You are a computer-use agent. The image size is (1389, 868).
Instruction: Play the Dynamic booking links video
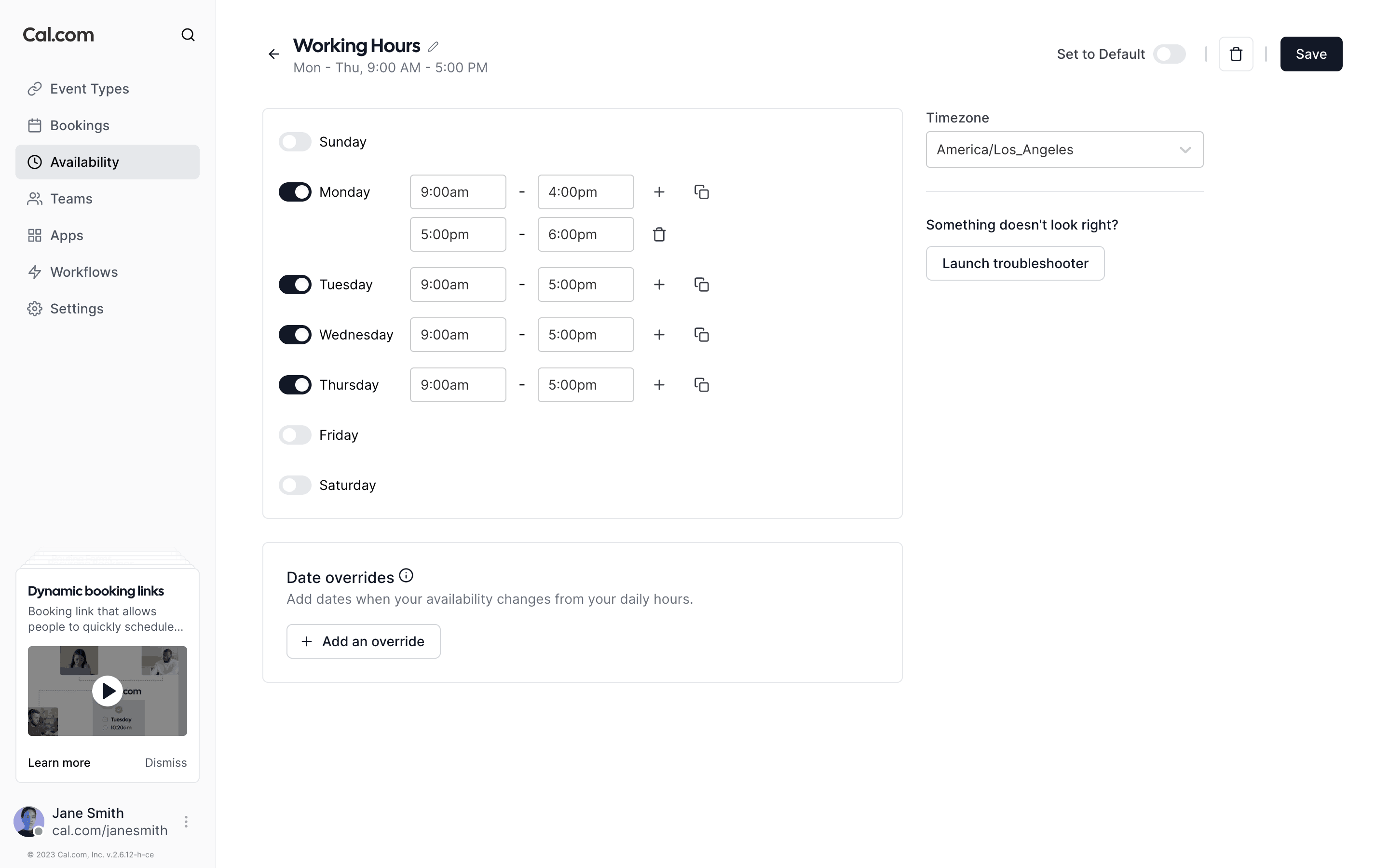point(108,691)
